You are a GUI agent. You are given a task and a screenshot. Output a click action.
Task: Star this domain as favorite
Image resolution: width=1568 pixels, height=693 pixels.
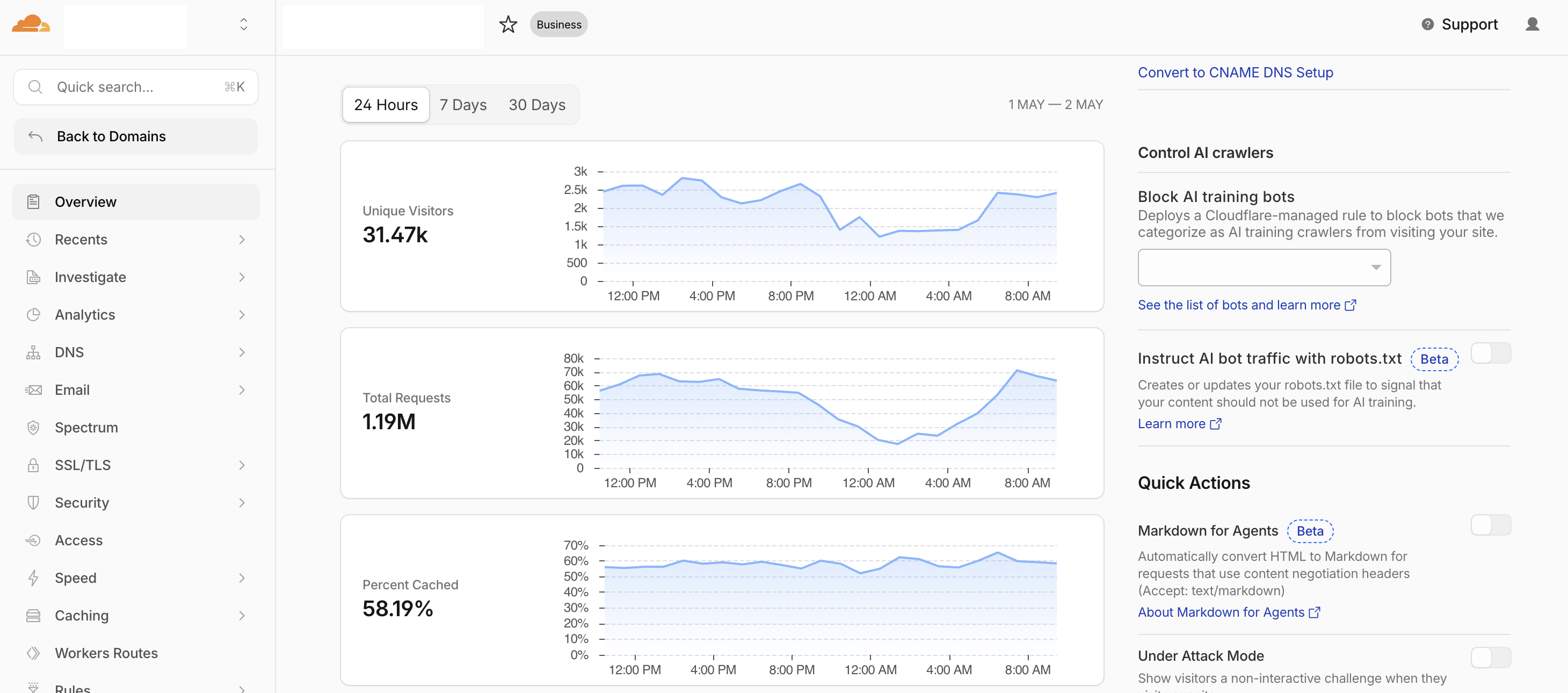pyautogui.click(x=507, y=24)
